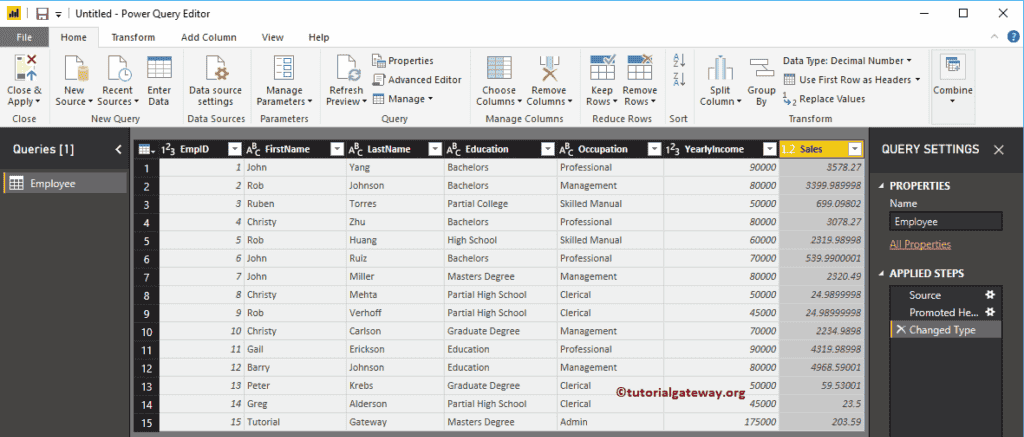1024x437 pixels.
Task: Open query Properties
Action: click(403, 61)
